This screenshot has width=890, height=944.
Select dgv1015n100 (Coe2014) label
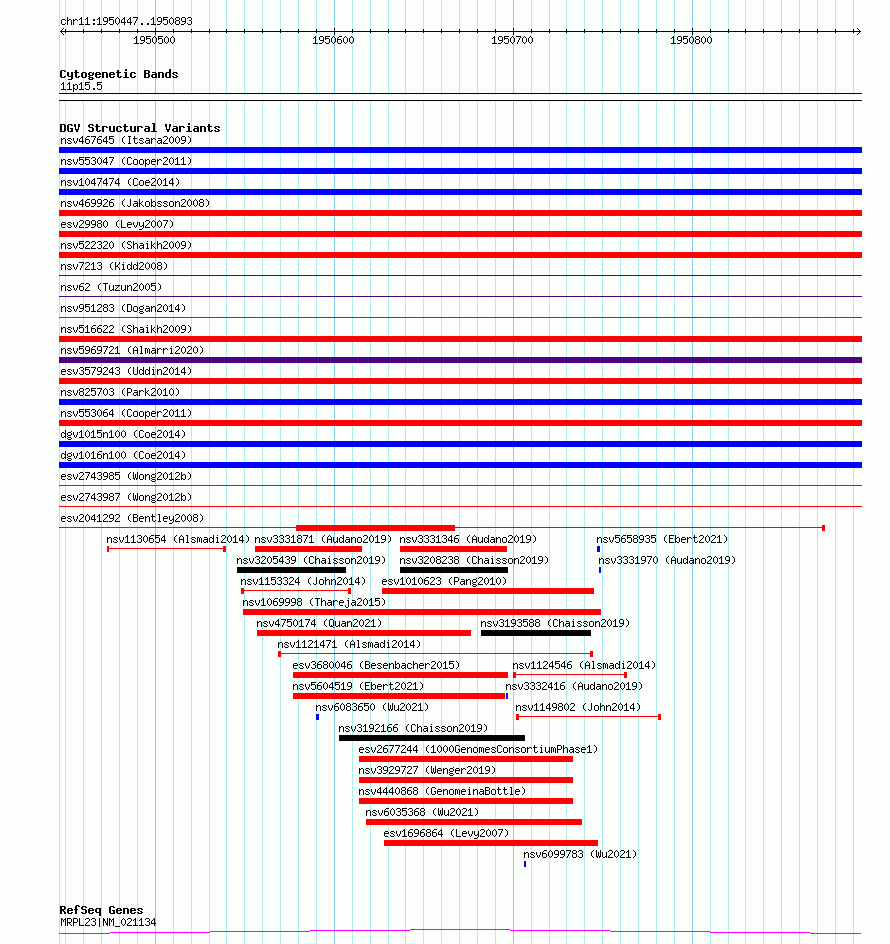123,434
